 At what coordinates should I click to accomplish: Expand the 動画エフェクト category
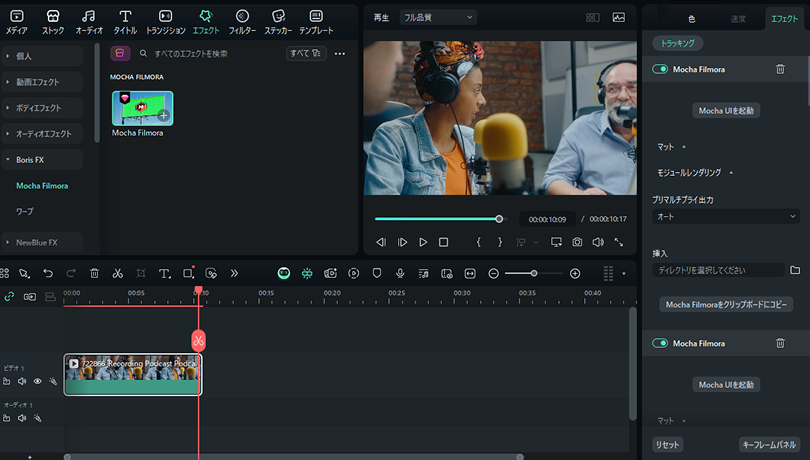[42, 82]
